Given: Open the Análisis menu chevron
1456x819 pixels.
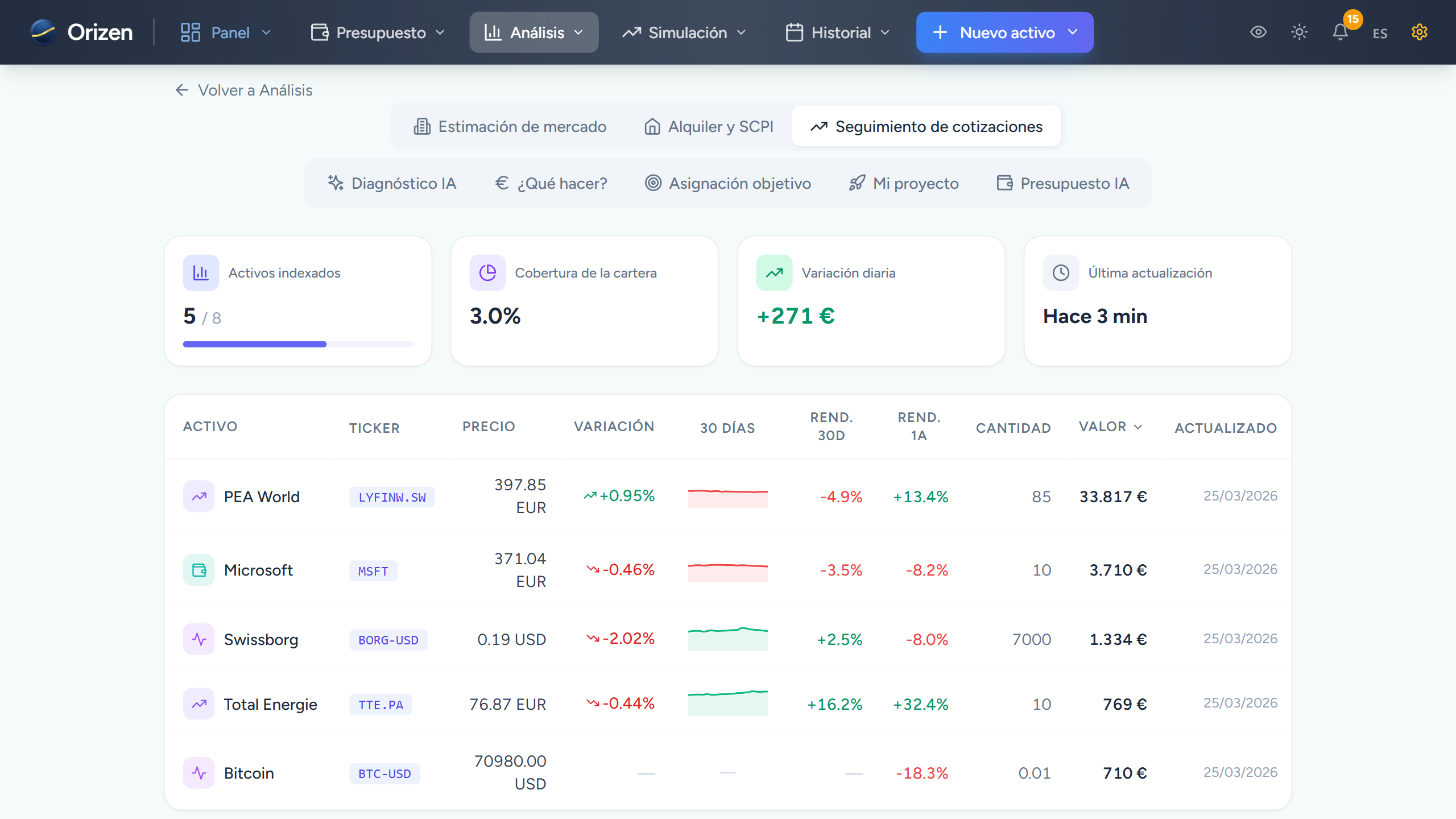Looking at the screenshot, I should coord(578,32).
